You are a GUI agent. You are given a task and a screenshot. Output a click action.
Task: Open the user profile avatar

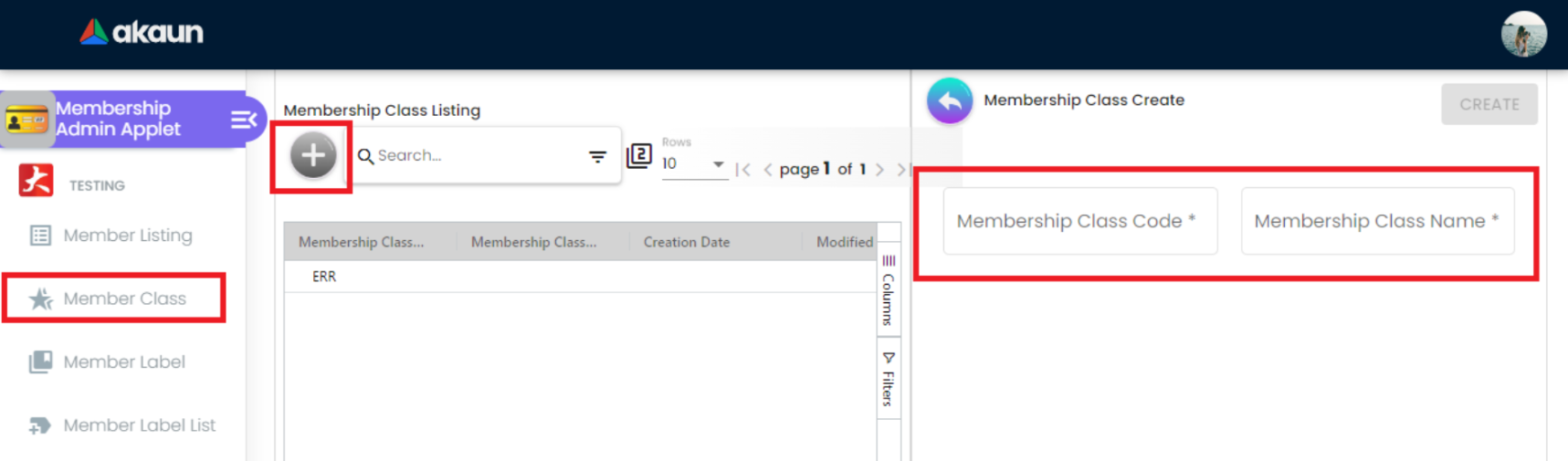point(1523,34)
